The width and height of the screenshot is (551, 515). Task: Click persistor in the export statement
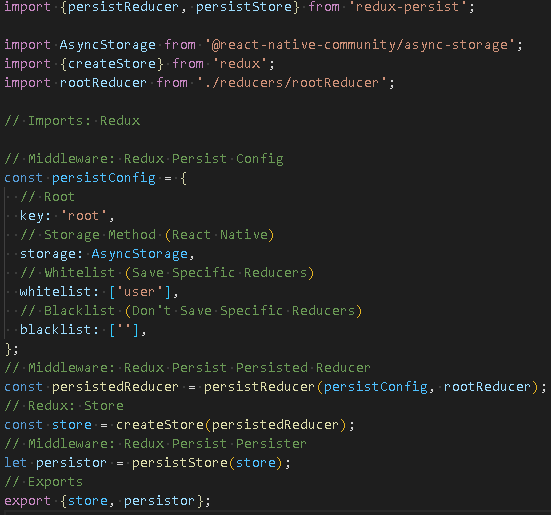click(160, 501)
